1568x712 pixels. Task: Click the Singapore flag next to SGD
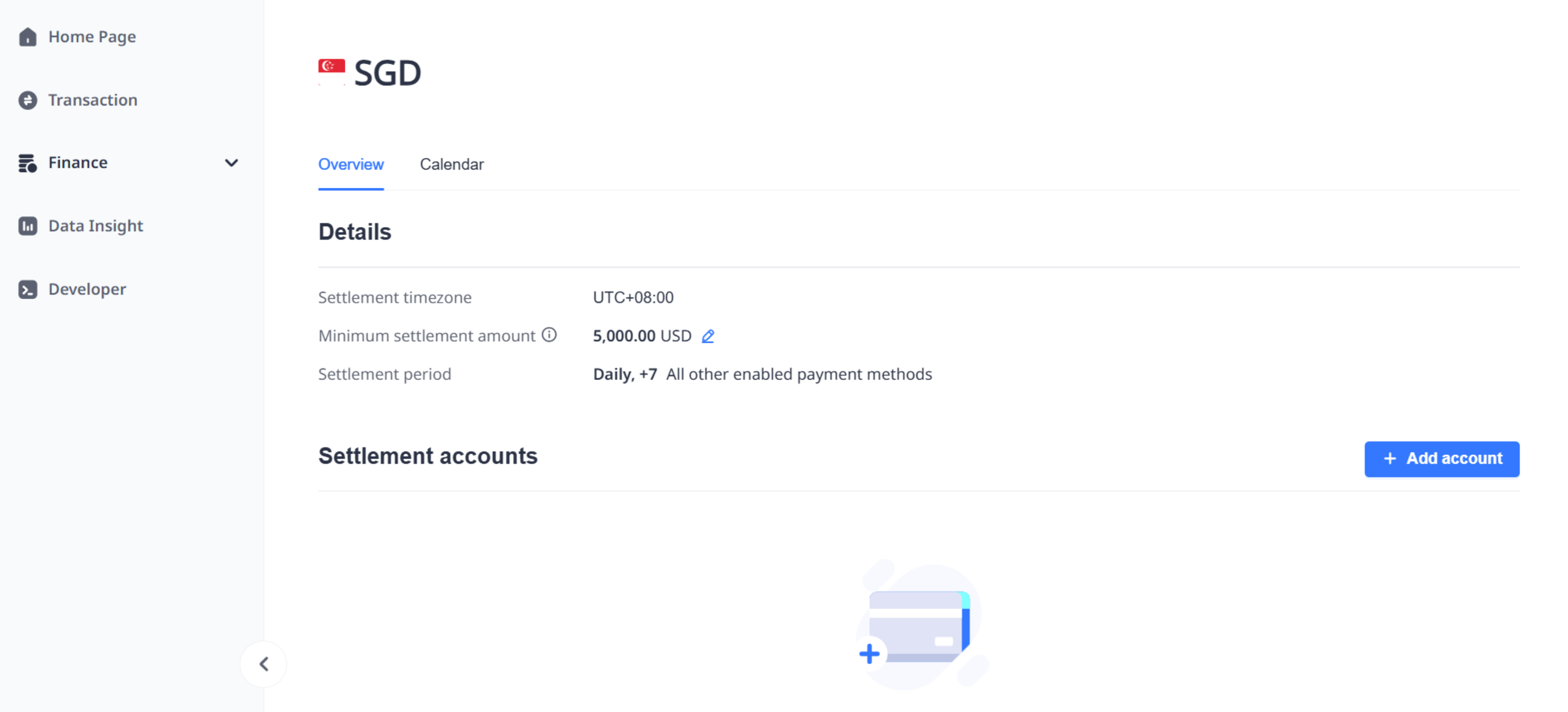click(331, 68)
